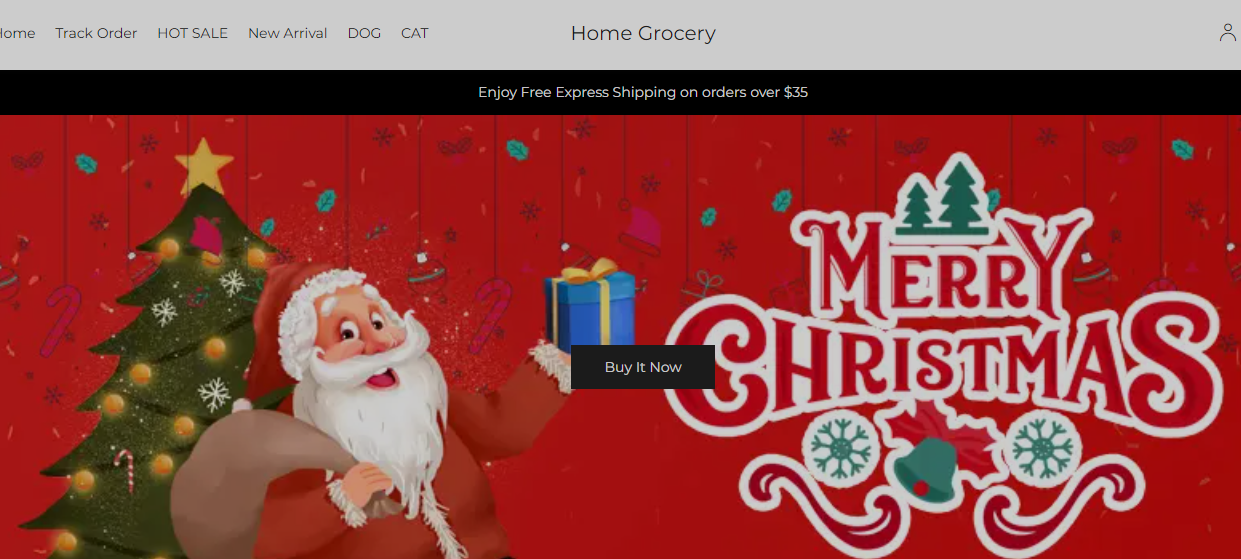The image size is (1241, 559).
Task: Click the yellow star atop Christmas tree
Action: tap(204, 165)
